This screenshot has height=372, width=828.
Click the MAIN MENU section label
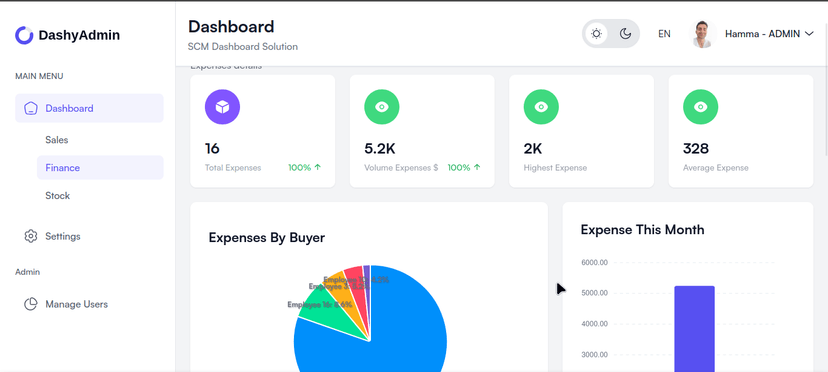pos(39,76)
